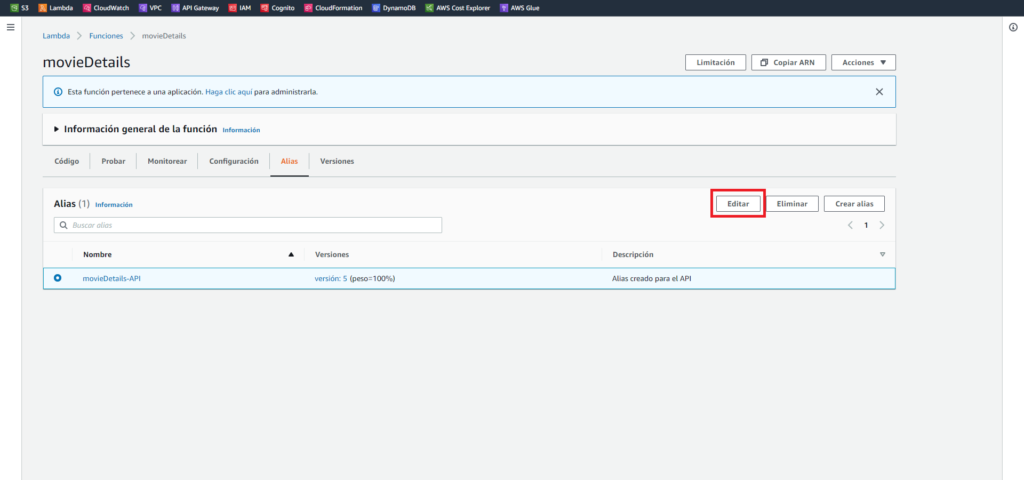
Task: Open the hamburger side navigation menu
Action: pyautogui.click(x=11, y=27)
